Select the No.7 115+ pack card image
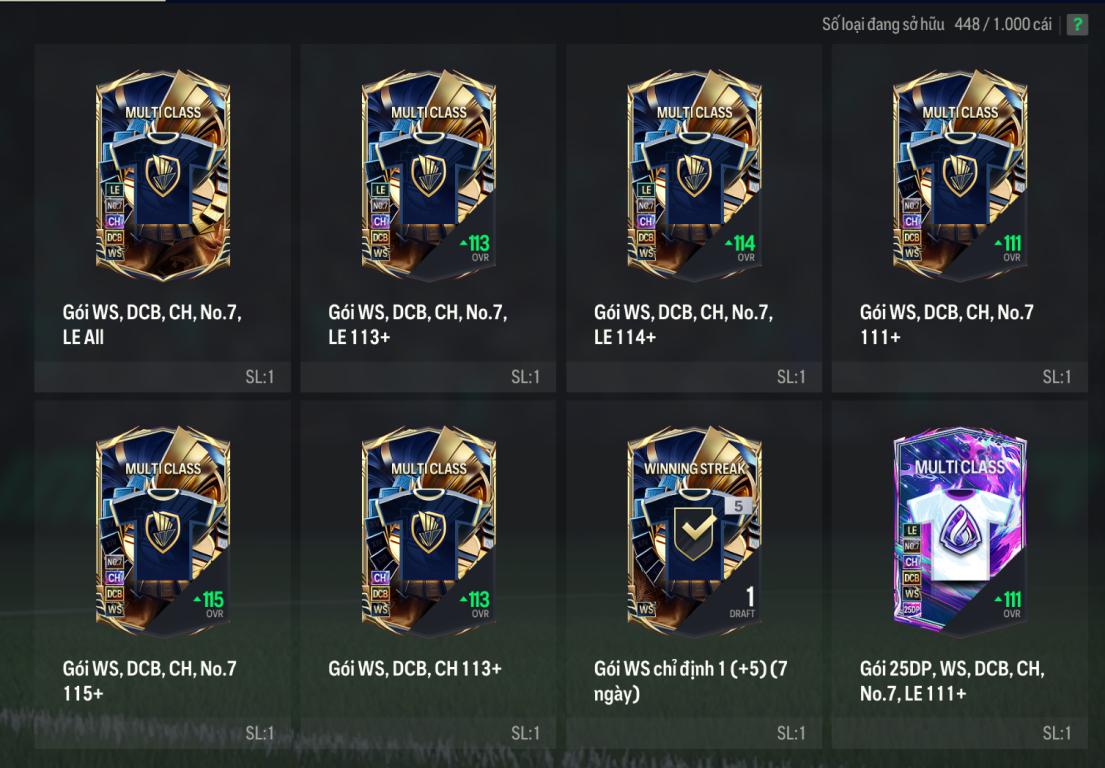 click(163, 531)
